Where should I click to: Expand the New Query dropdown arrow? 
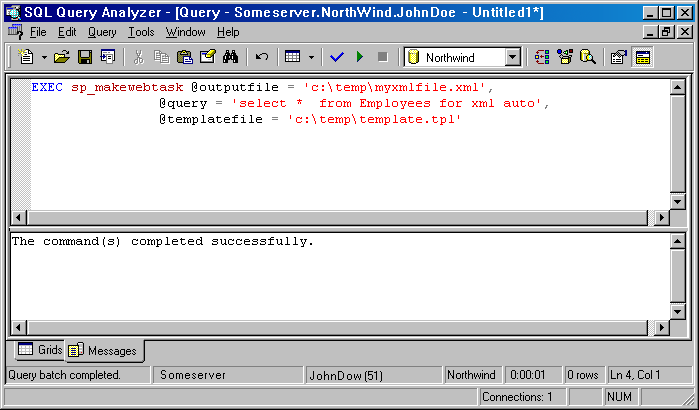(42, 58)
